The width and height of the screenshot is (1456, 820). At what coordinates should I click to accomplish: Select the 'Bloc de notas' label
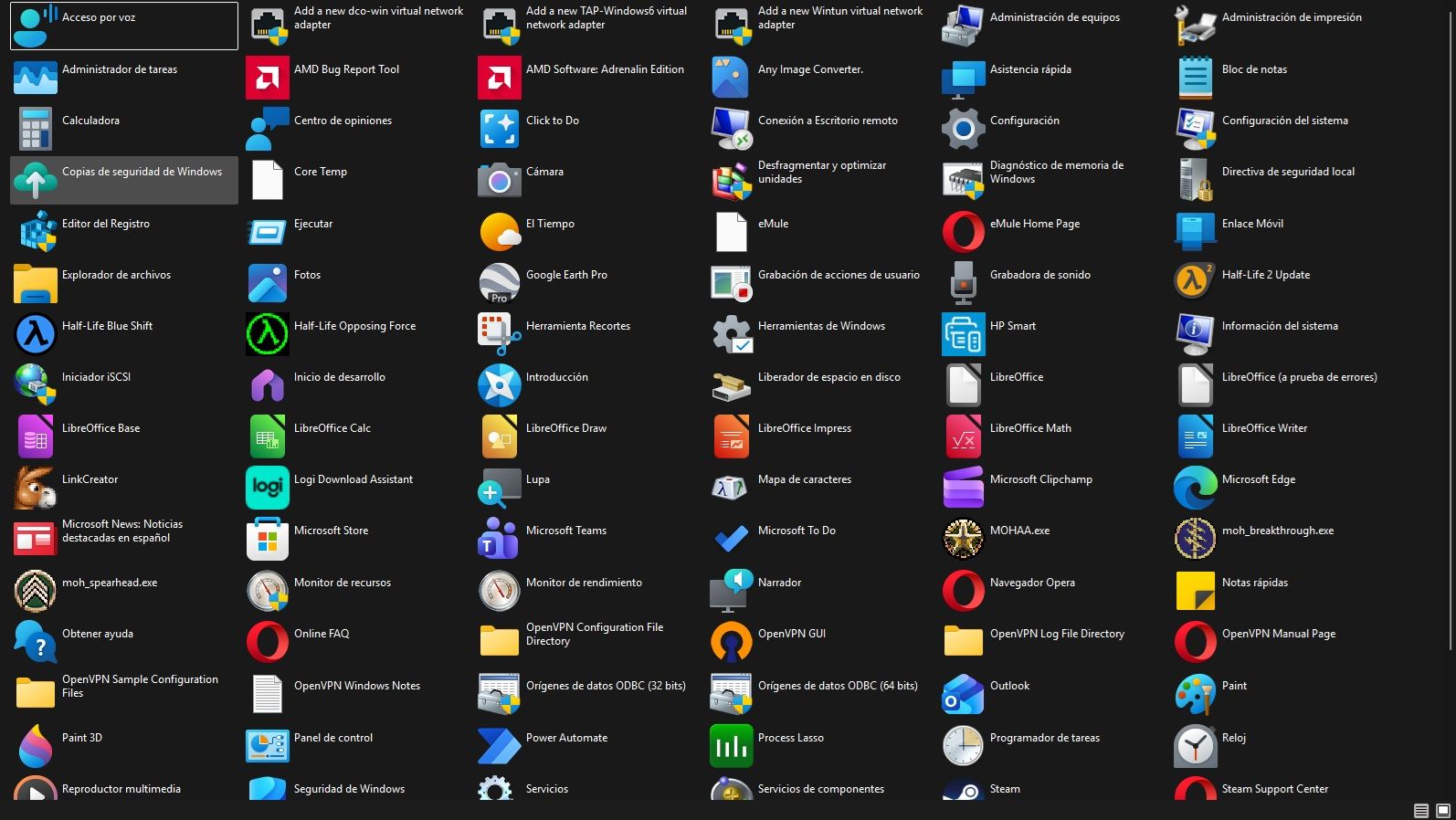1254,69
